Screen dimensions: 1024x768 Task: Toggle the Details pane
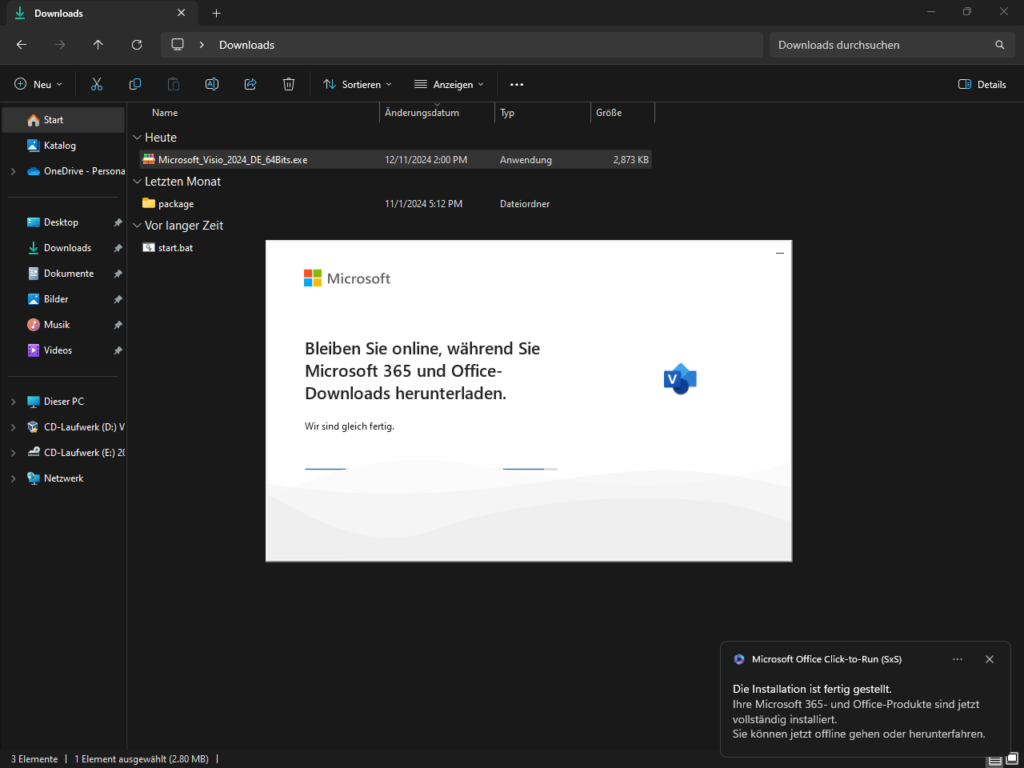(982, 85)
